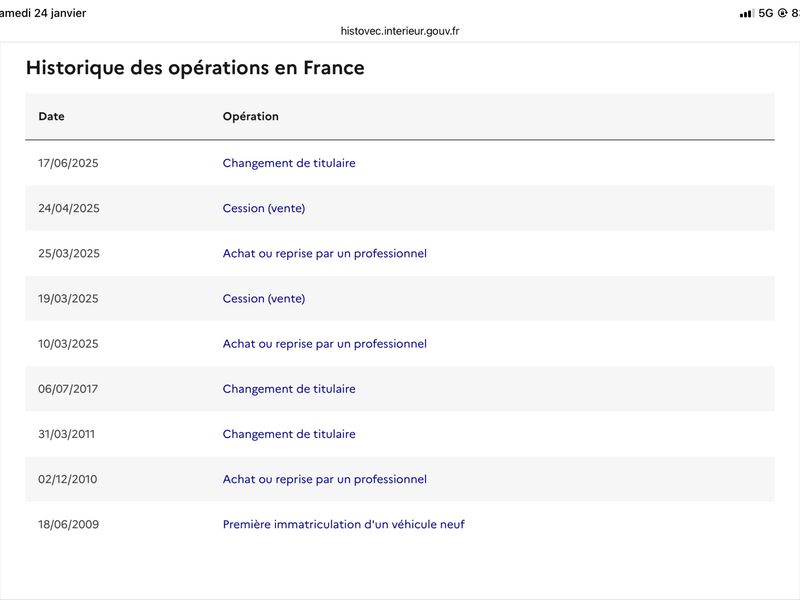This screenshot has width=800, height=600.
Task: Click Première immatriculation d'un véhicule neuf
Action: click(343, 524)
